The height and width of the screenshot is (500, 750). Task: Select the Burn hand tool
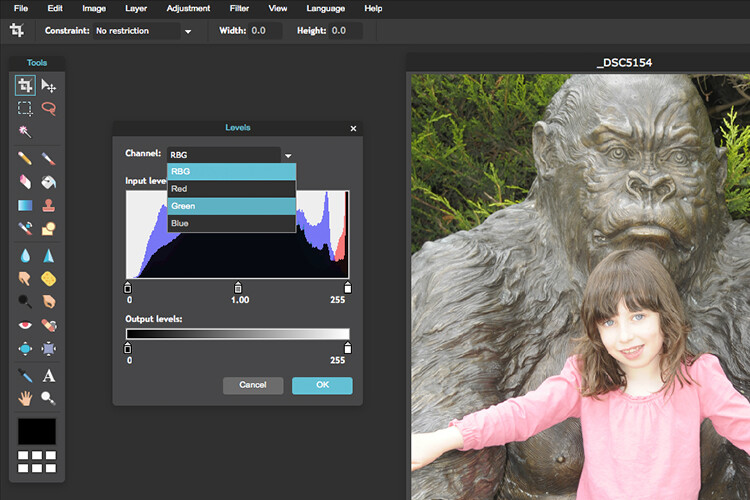[48, 301]
